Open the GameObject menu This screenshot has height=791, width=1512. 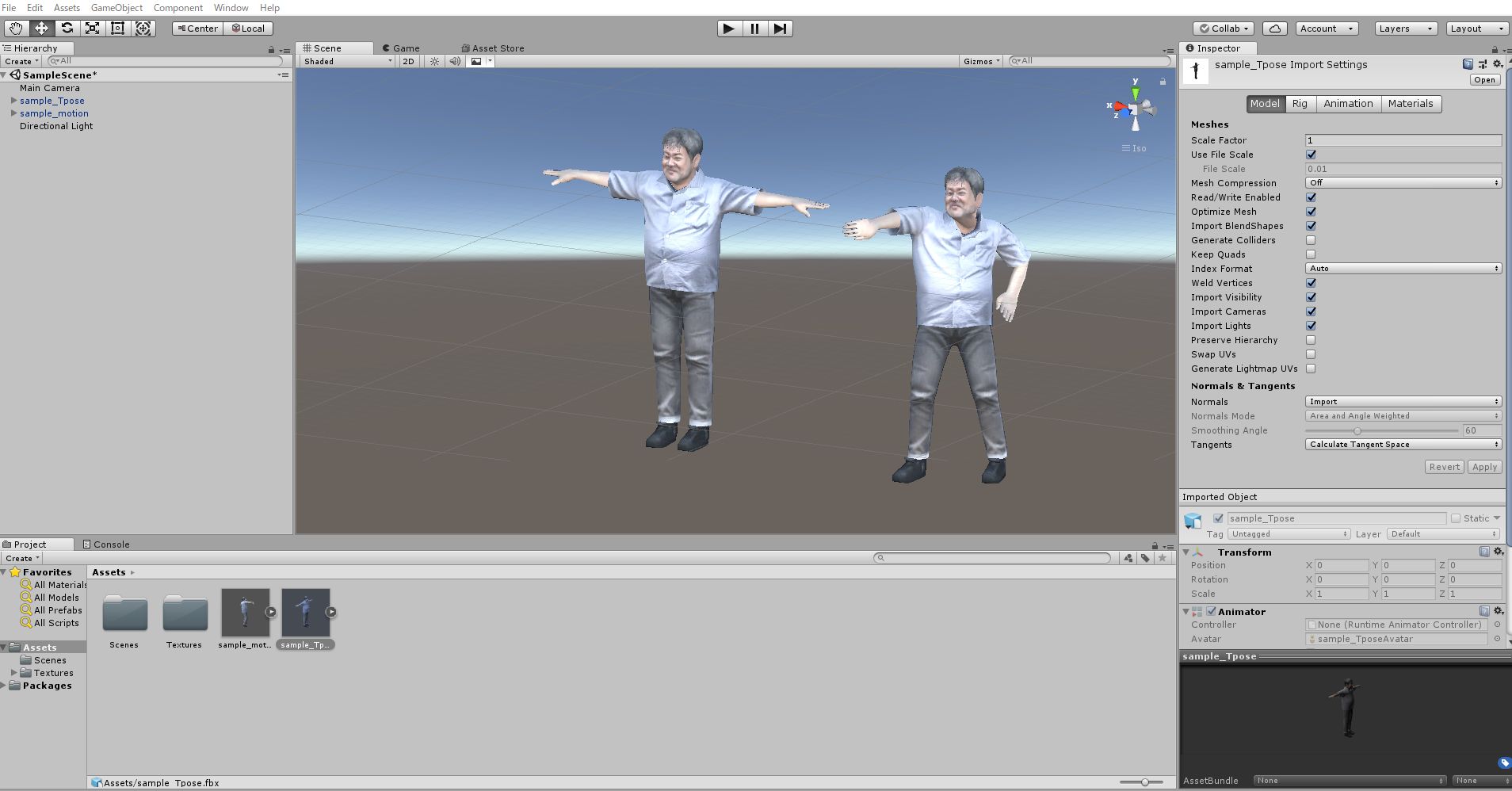[x=116, y=8]
